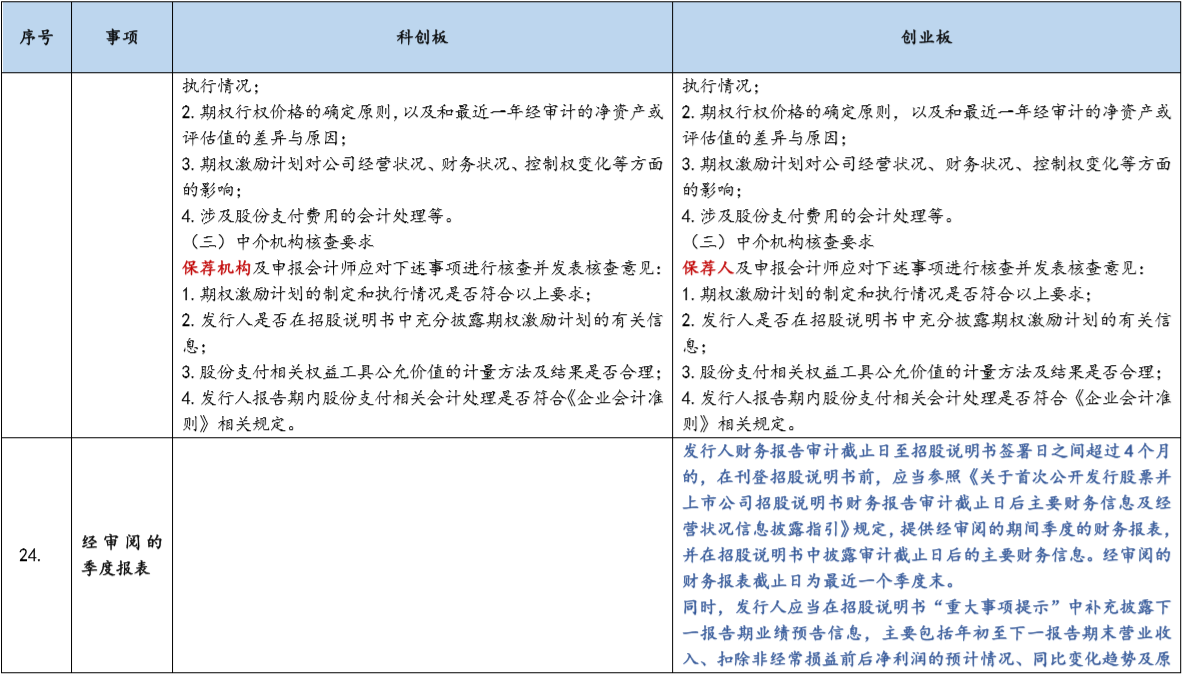1183x675 pixels.
Task: Click 1. 期权激励计划的制定和执行情况 line in 创业板
Action: coord(887,293)
